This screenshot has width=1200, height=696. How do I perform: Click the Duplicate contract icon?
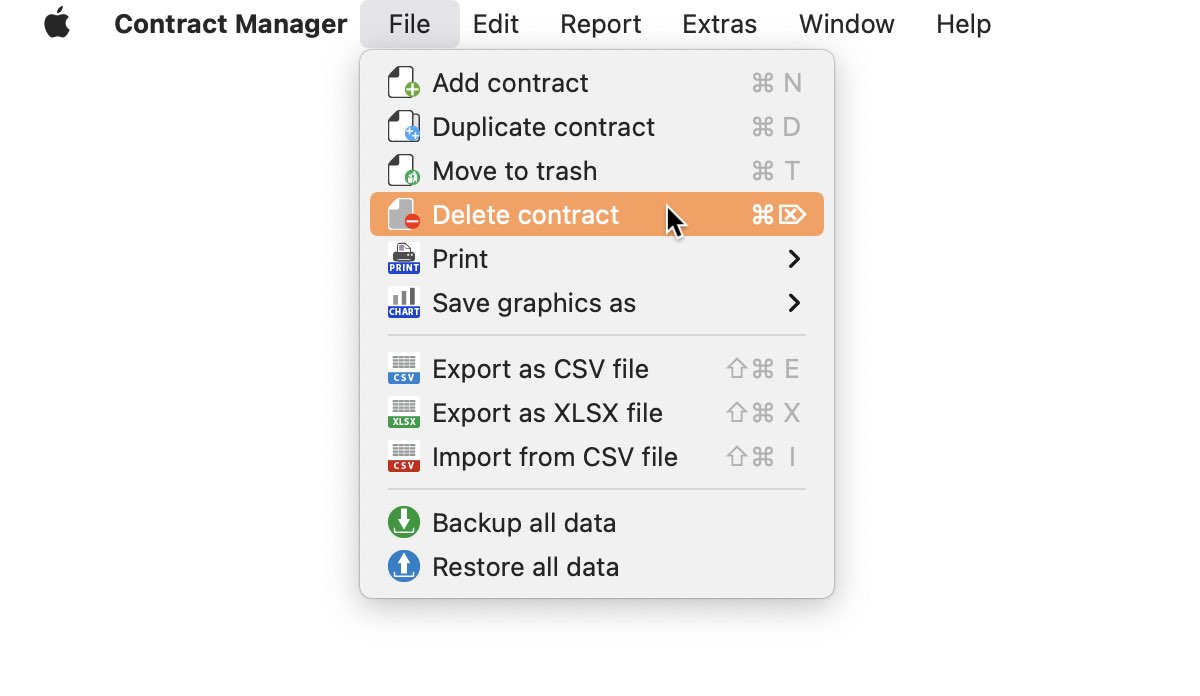[404, 127]
